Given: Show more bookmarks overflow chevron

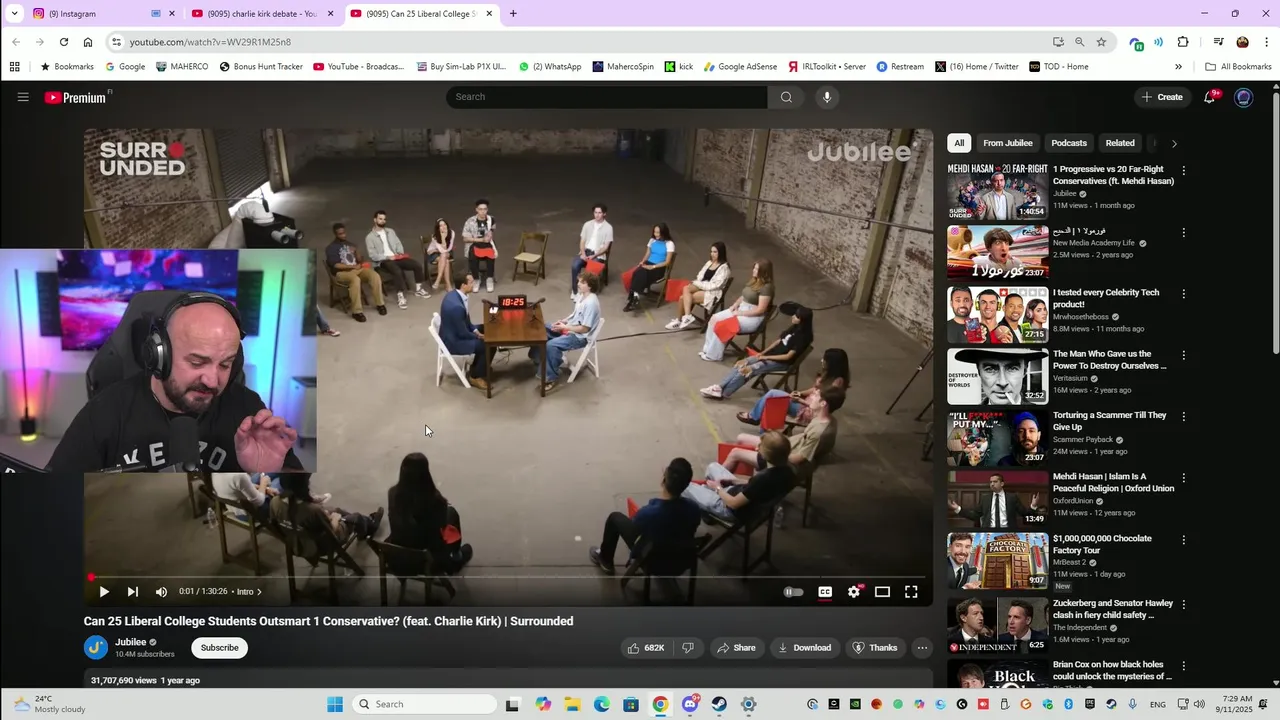Looking at the screenshot, I should 1178,67.
